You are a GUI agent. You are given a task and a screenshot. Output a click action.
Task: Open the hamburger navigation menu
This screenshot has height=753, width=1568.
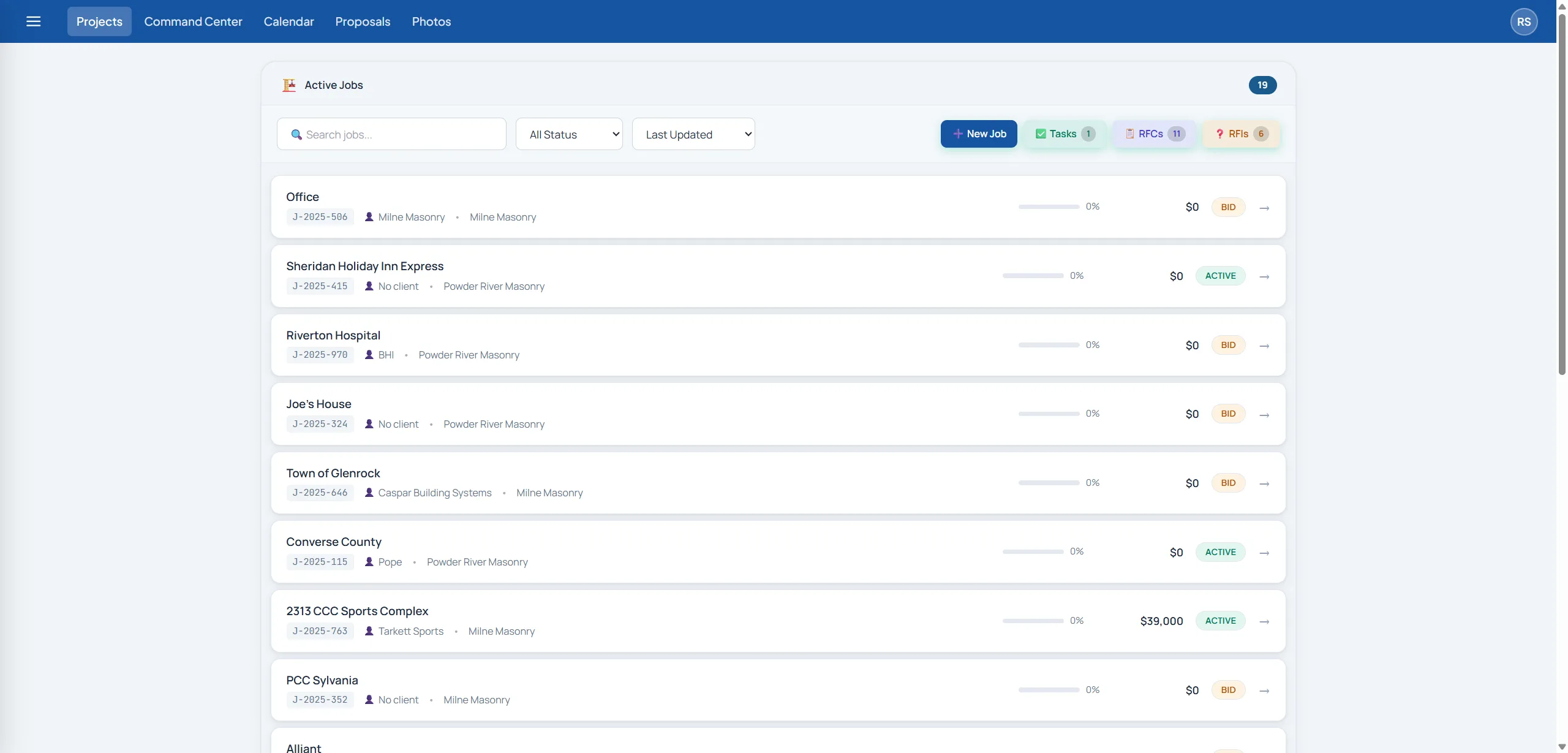[34, 21]
